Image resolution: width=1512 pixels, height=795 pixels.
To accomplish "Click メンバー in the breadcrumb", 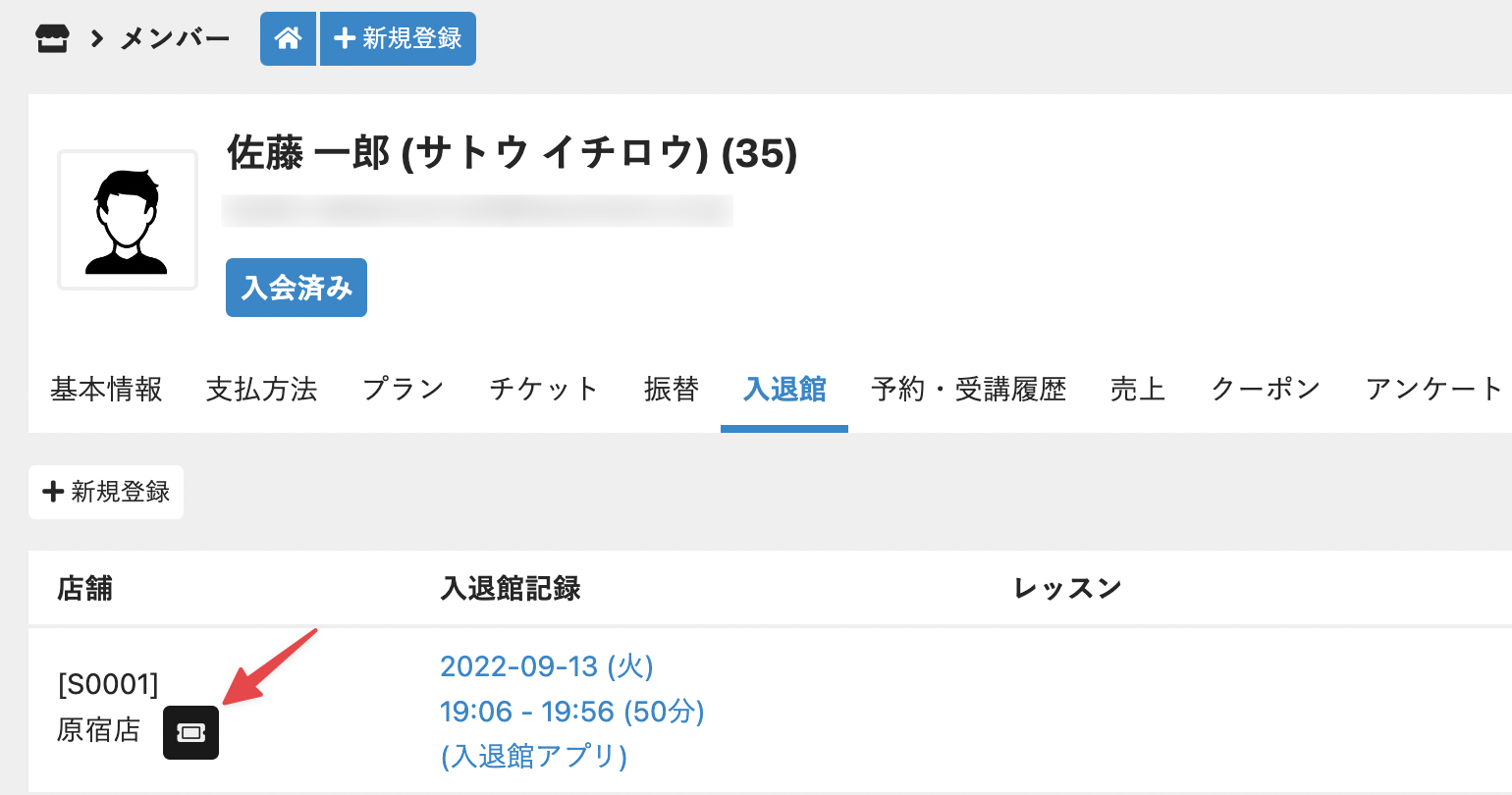I will pos(175,39).
